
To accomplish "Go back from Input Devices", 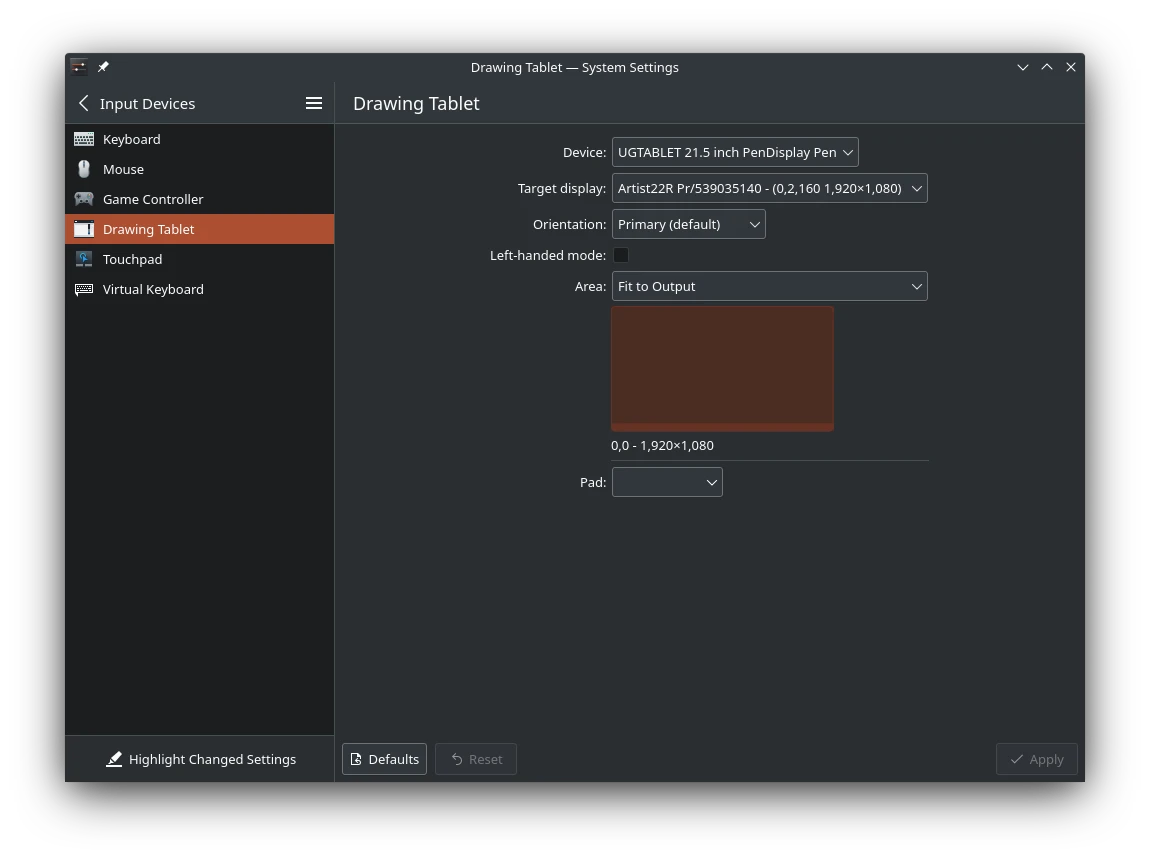I will click(84, 103).
